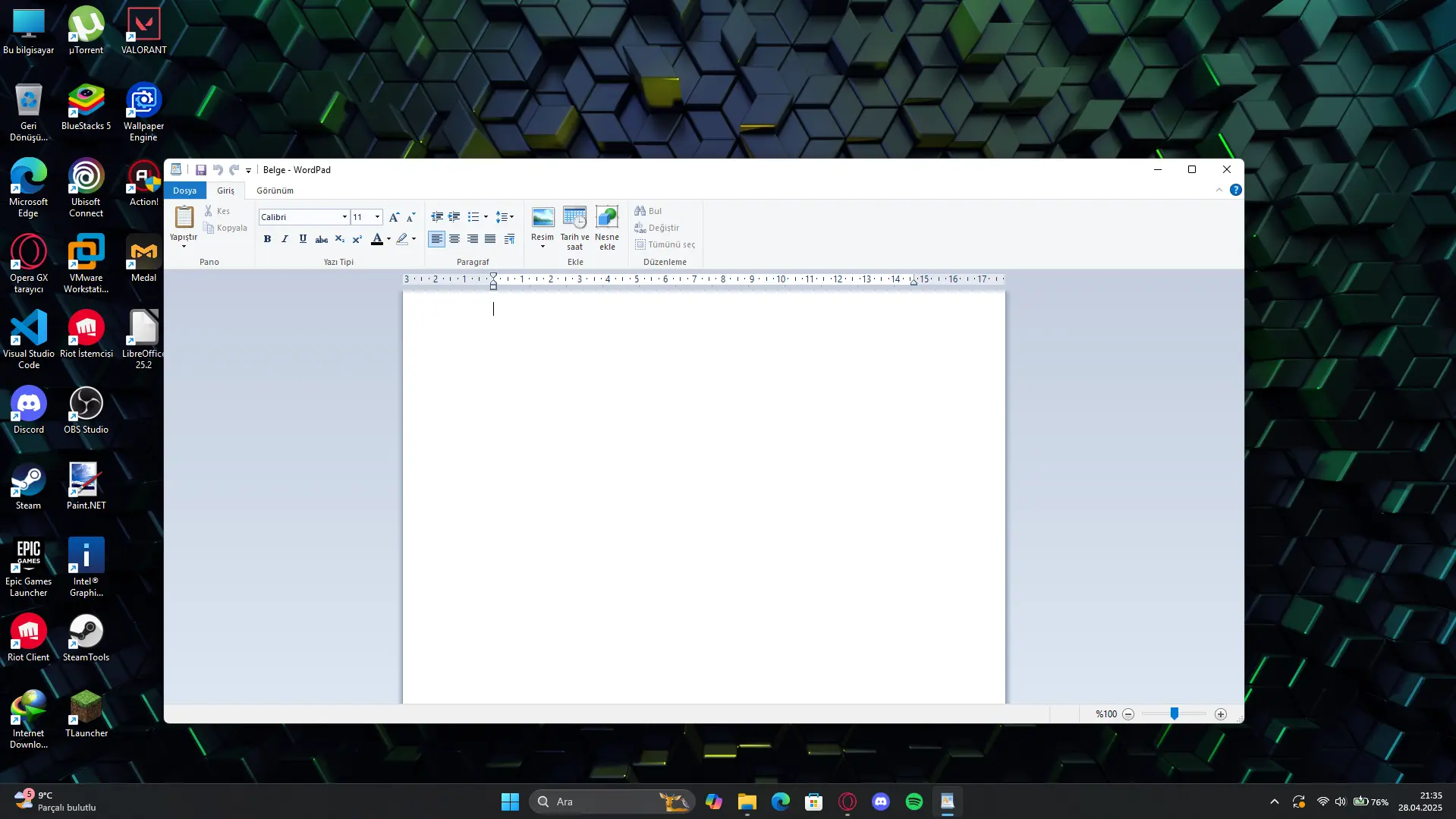1456x819 pixels.
Task: Open the Windows Start menu
Action: tap(510, 802)
